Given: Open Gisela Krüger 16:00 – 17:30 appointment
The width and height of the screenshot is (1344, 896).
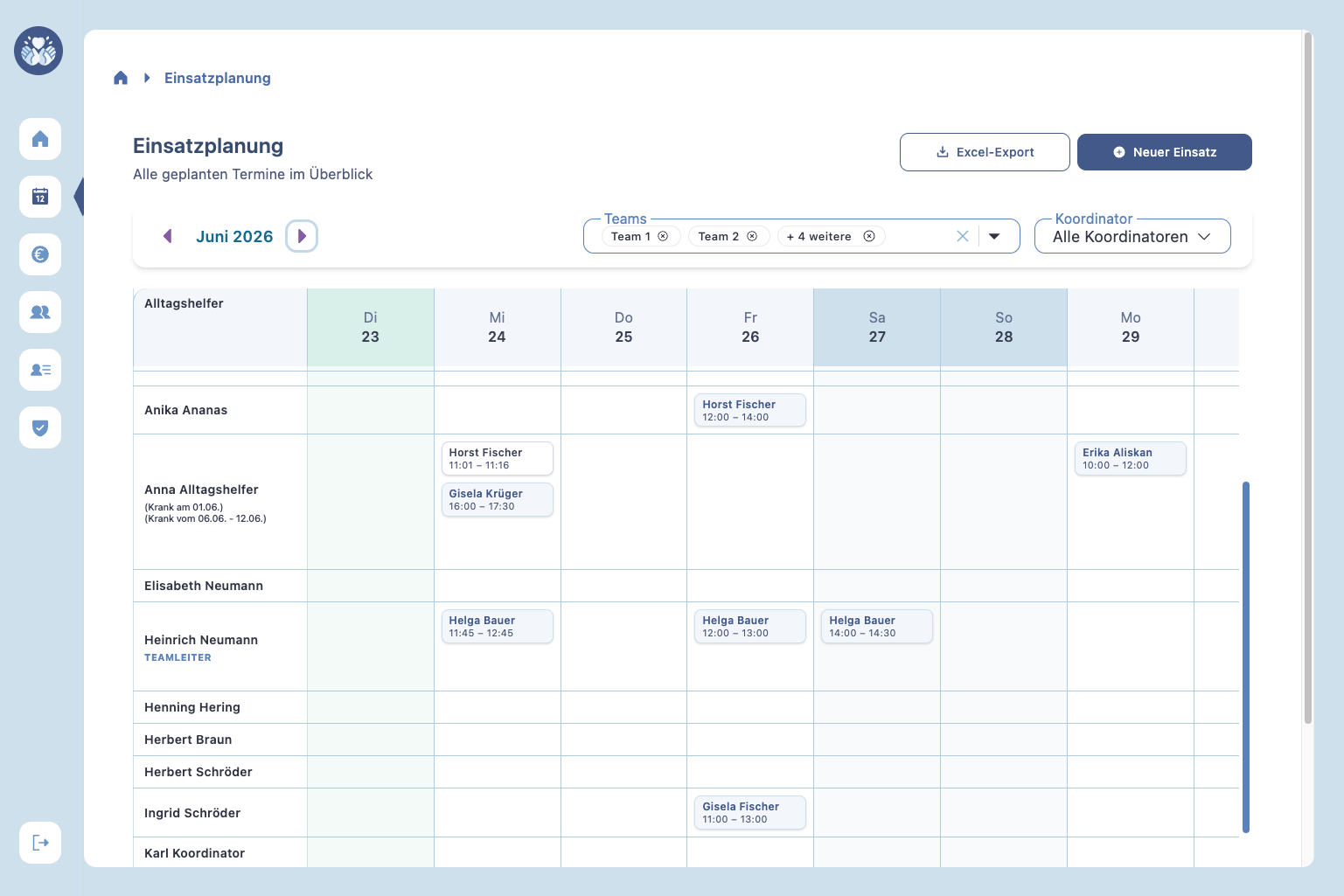Looking at the screenshot, I should pyautogui.click(x=497, y=499).
